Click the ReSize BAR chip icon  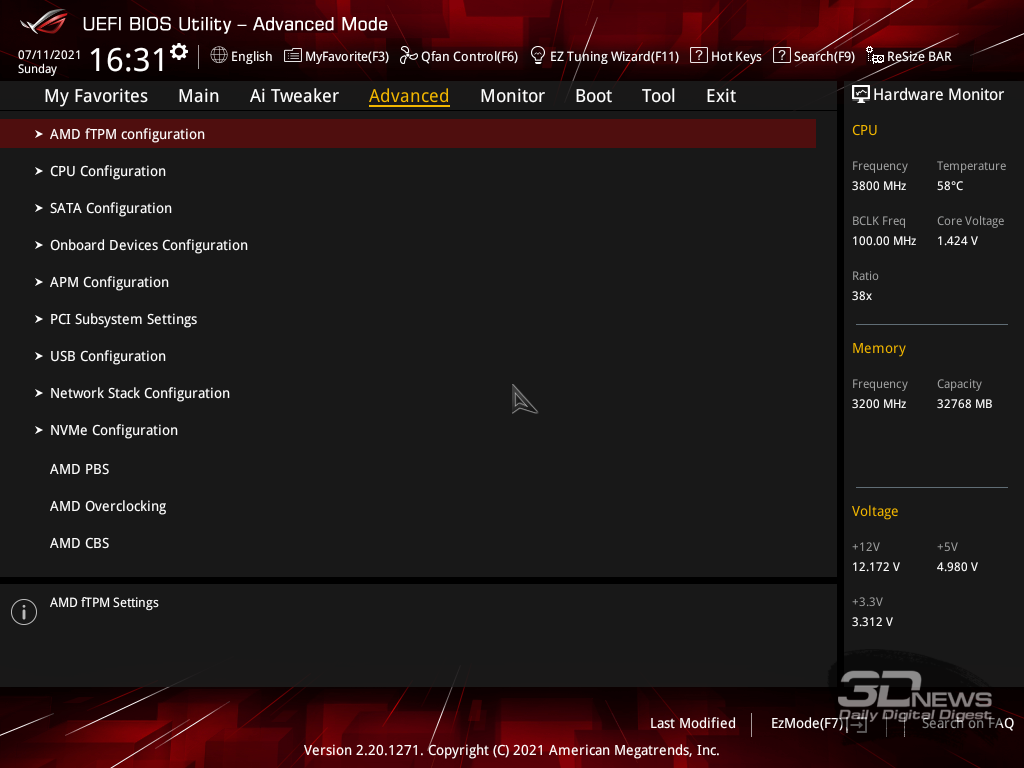tap(875, 56)
